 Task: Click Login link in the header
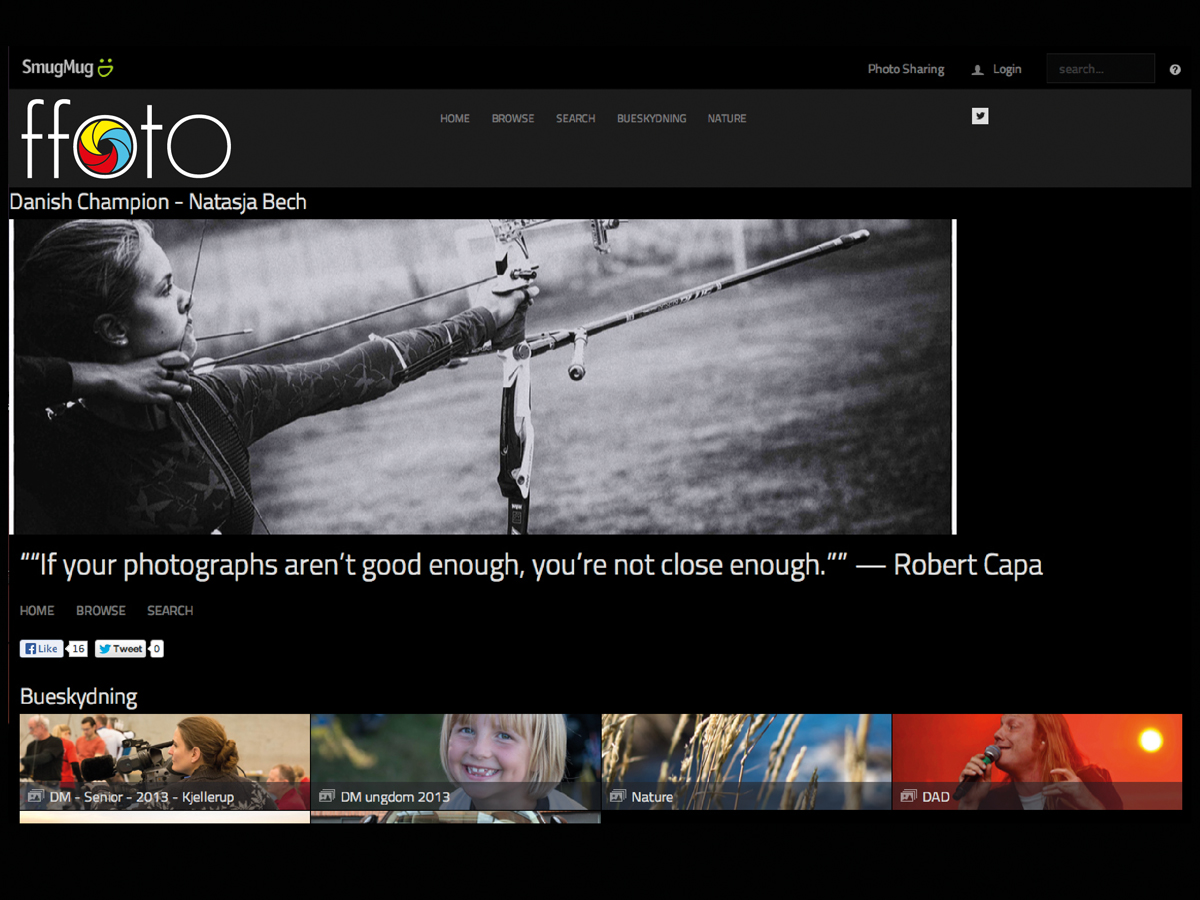point(1007,69)
